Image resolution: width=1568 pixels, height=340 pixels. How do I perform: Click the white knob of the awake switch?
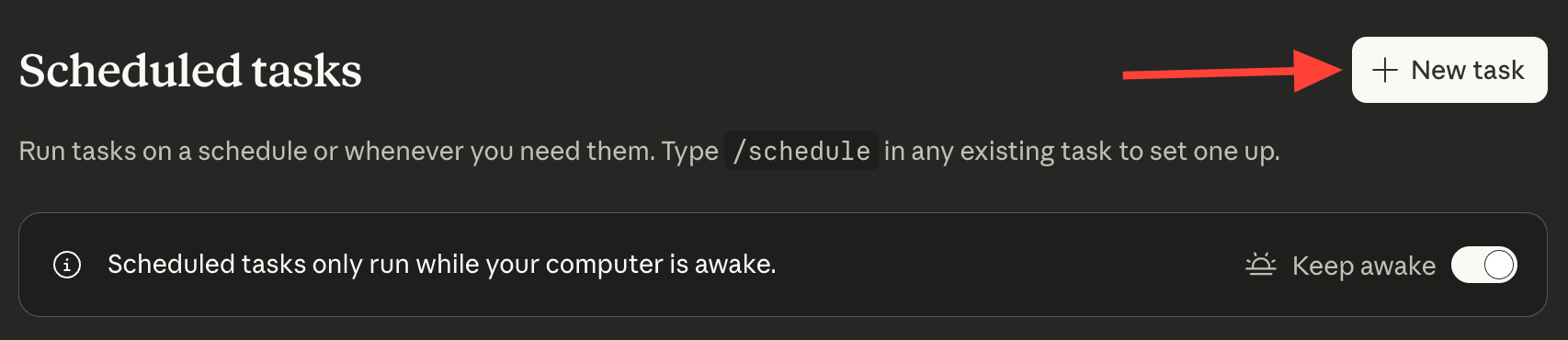pos(1499,266)
